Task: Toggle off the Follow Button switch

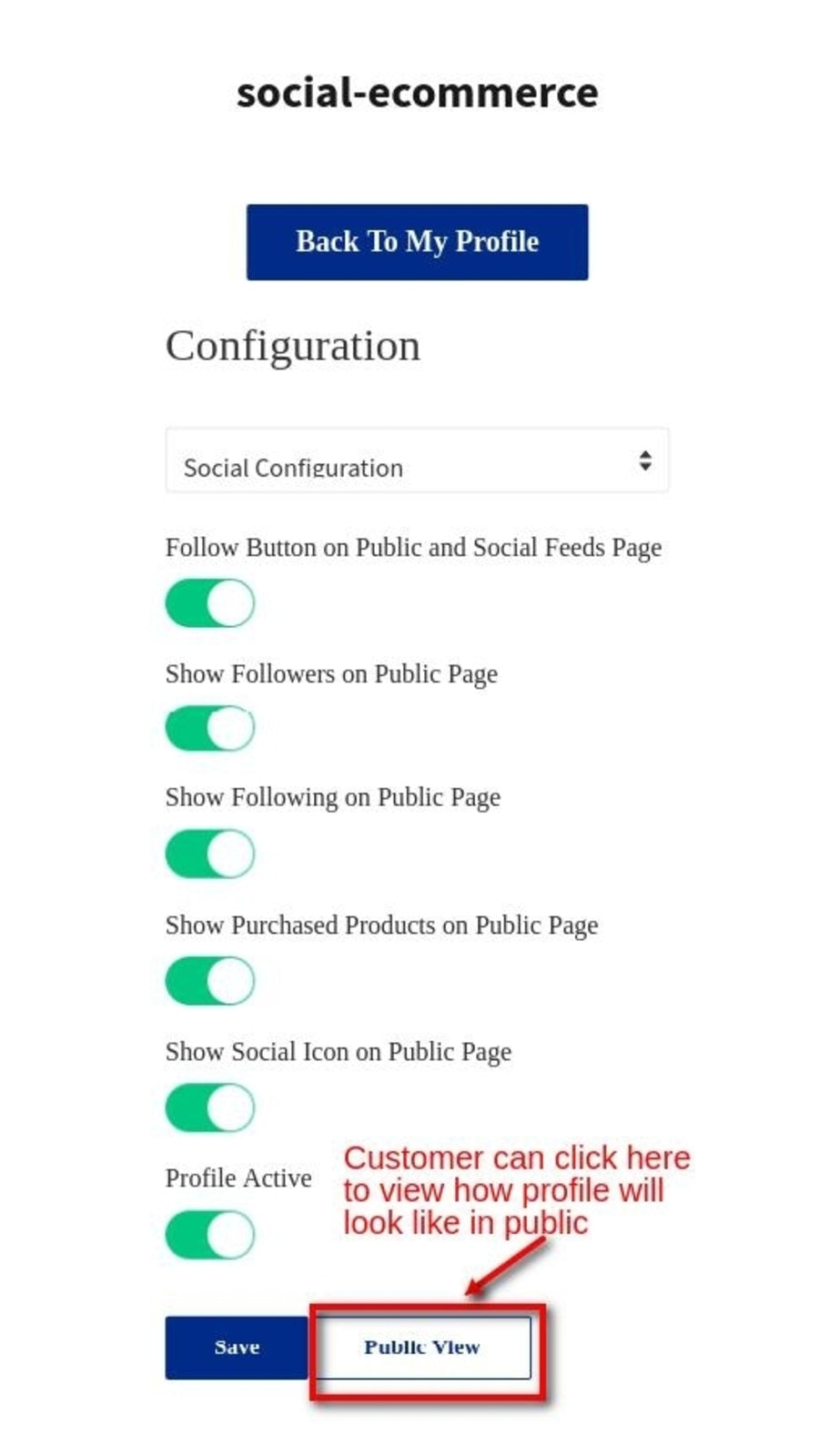Action: (210, 603)
